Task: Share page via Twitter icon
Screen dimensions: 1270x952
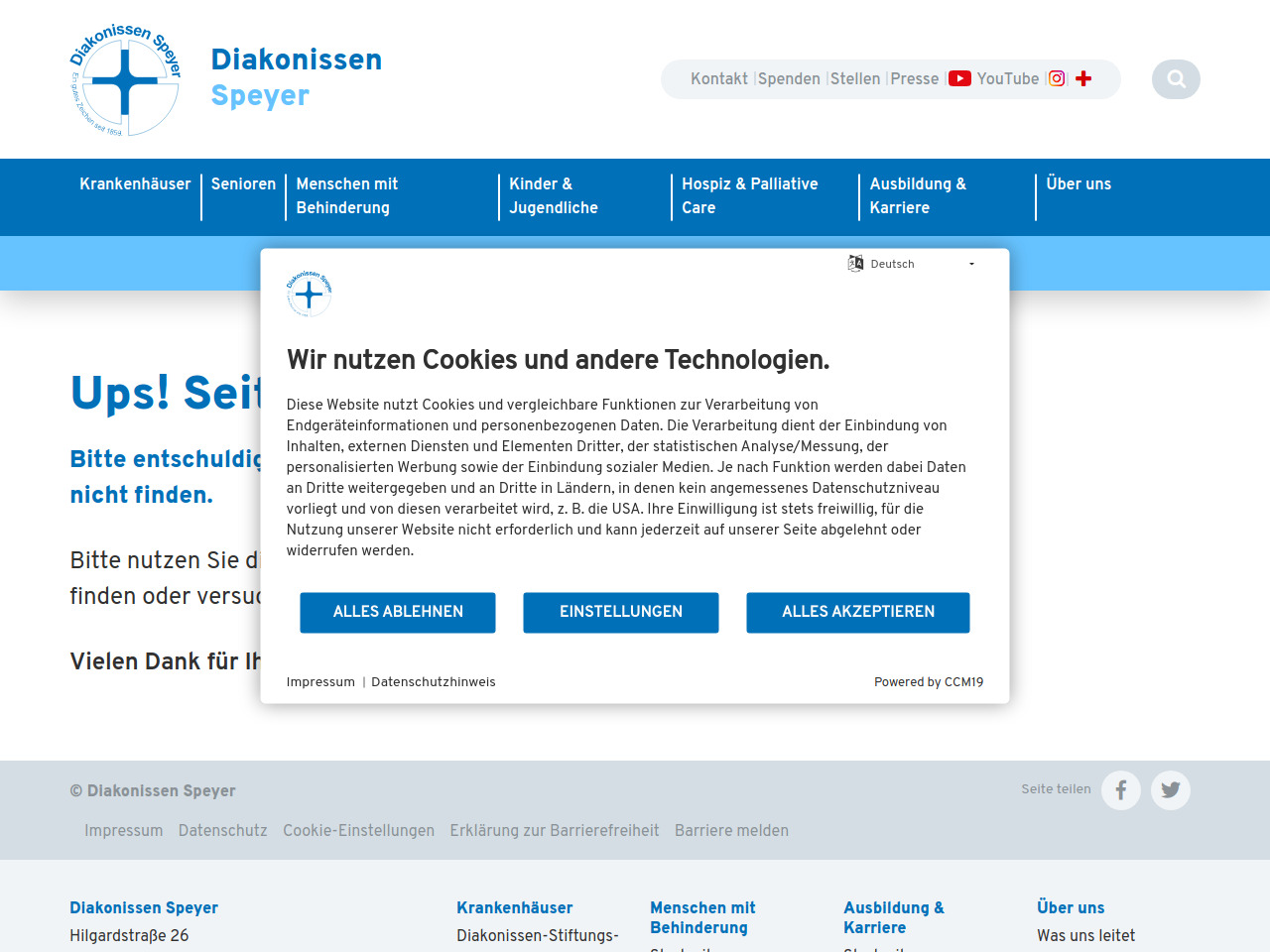Action: click(x=1171, y=790)
